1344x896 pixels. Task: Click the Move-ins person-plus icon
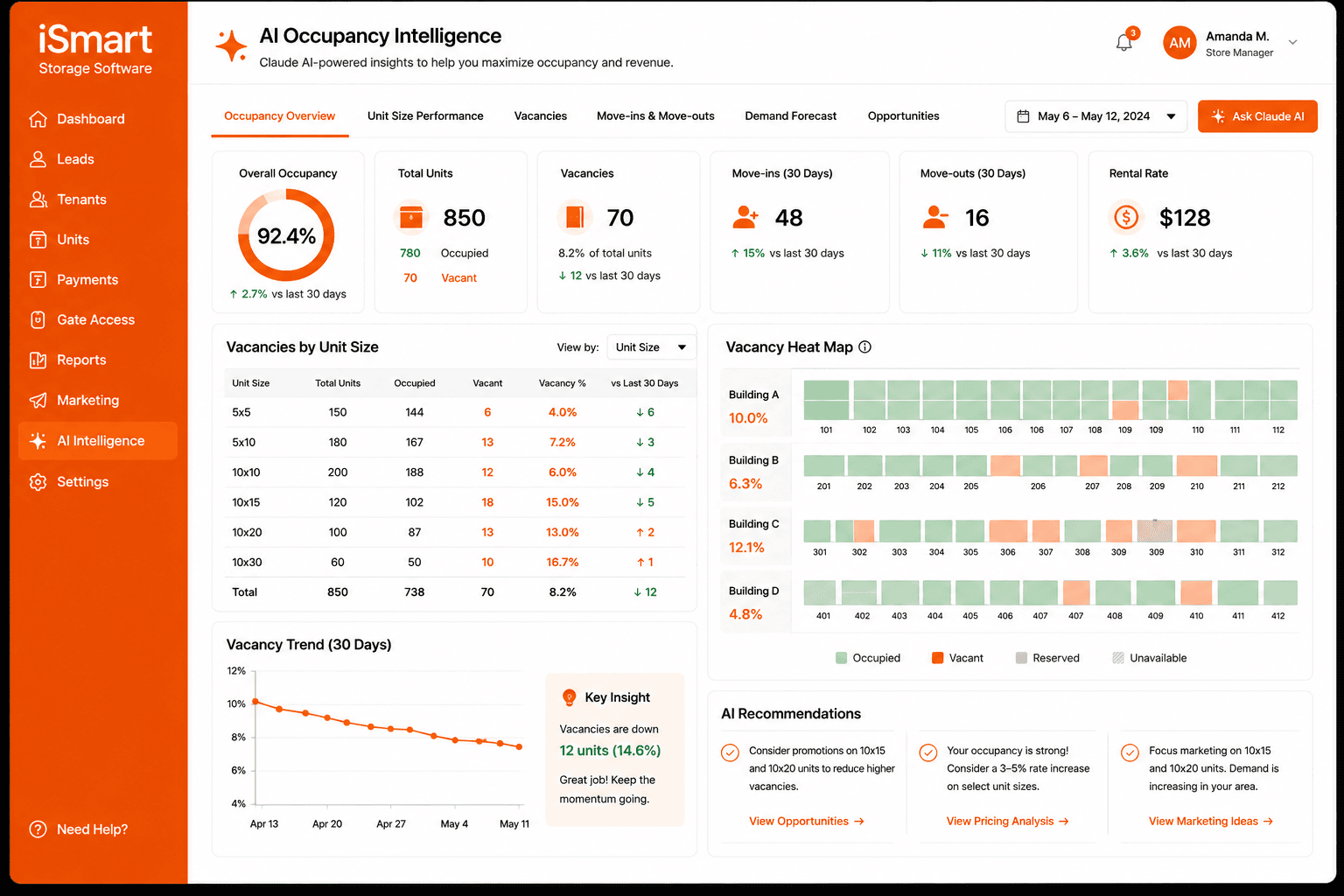[x=745, y=217]
